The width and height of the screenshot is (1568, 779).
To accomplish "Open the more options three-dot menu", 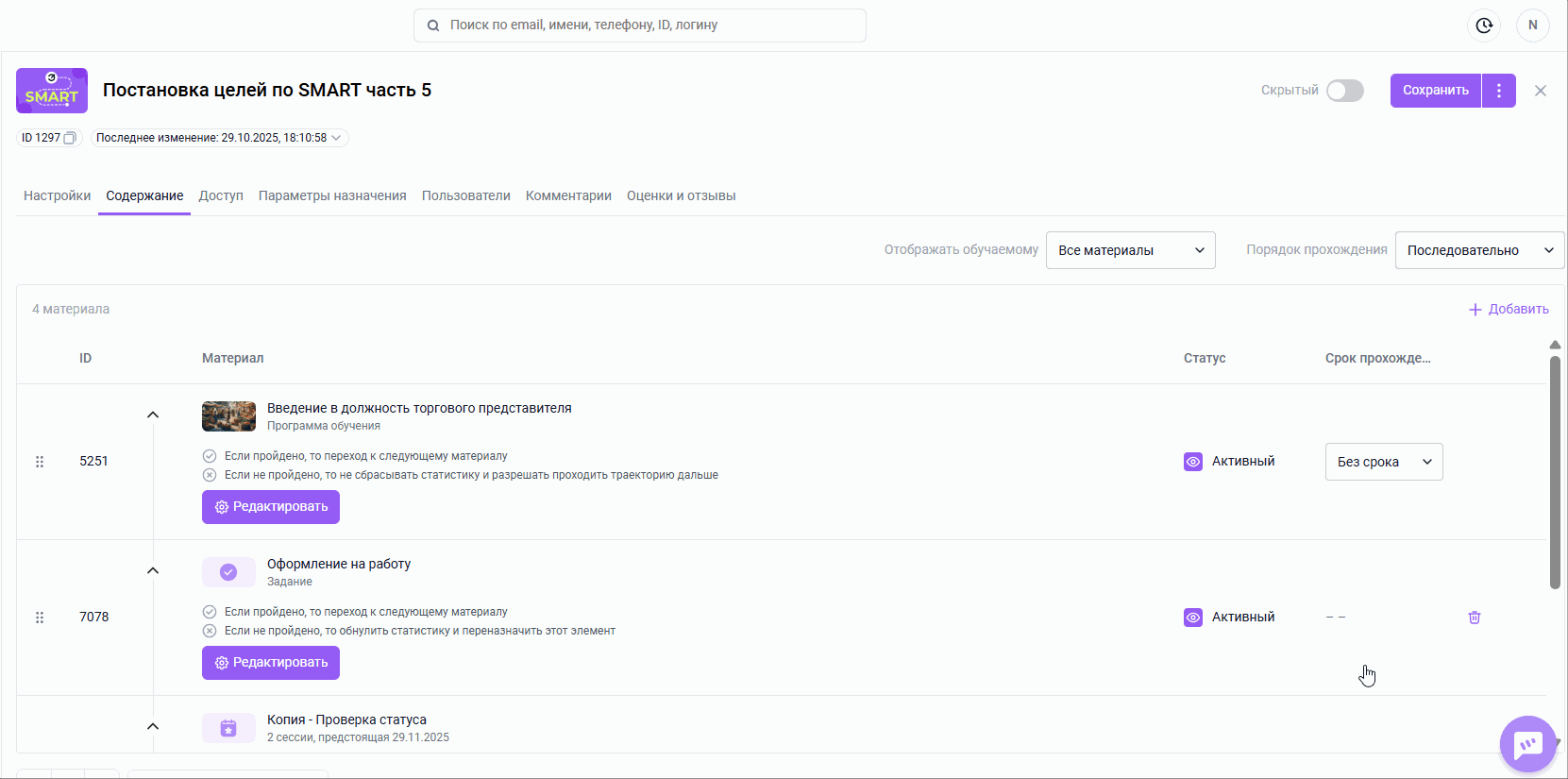I will [x=1499, y=91].
